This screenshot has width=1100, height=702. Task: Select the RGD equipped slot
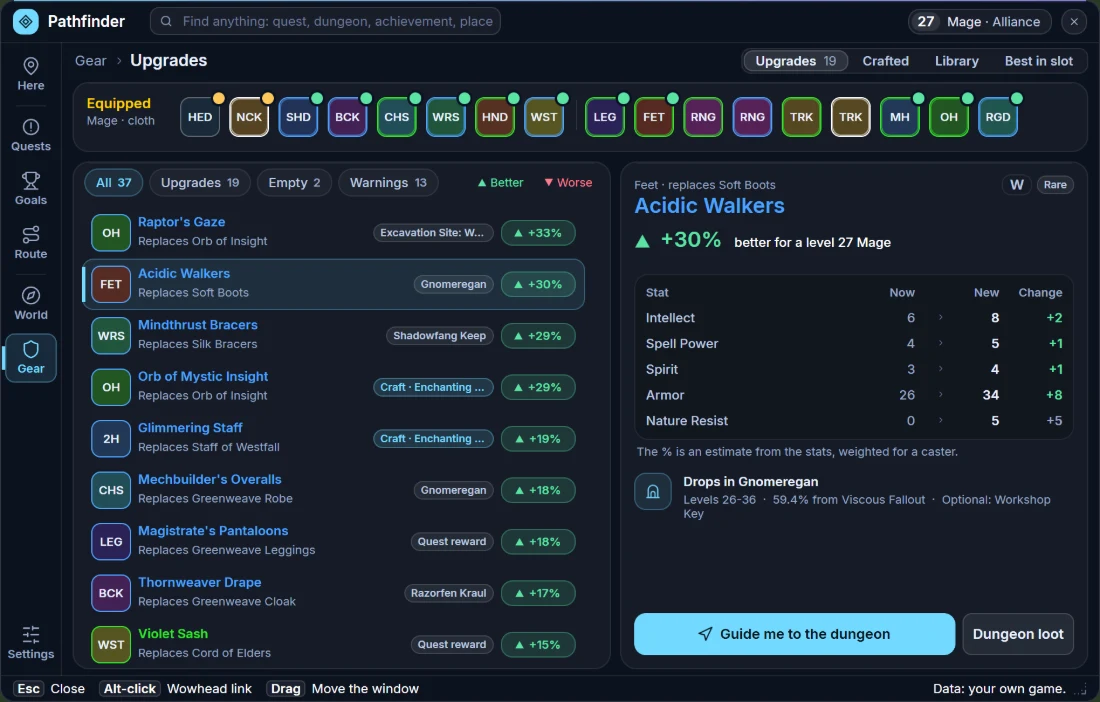tap(998, 117)
